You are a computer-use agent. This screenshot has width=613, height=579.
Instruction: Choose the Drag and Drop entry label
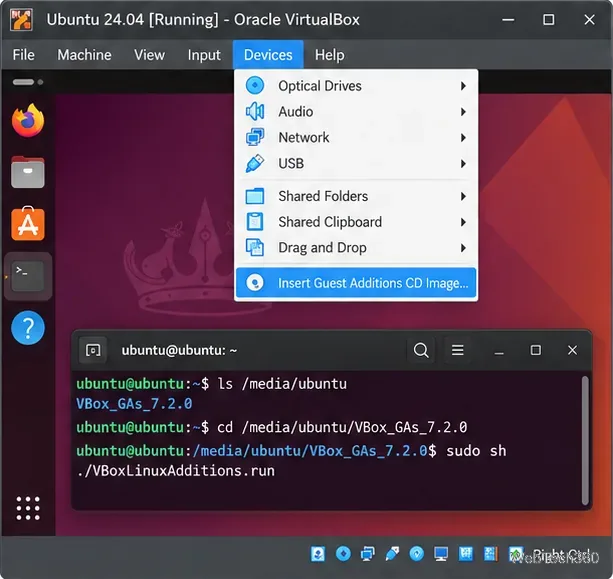click(x=322, y=248)
